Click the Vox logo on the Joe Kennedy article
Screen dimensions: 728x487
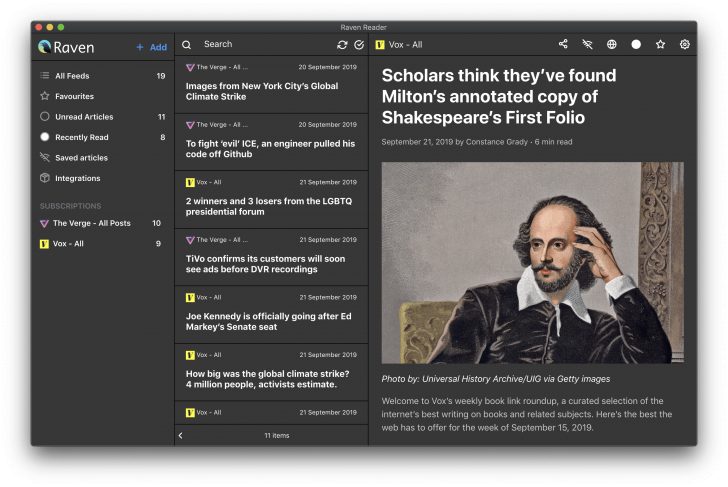click(x=190, y=298)
